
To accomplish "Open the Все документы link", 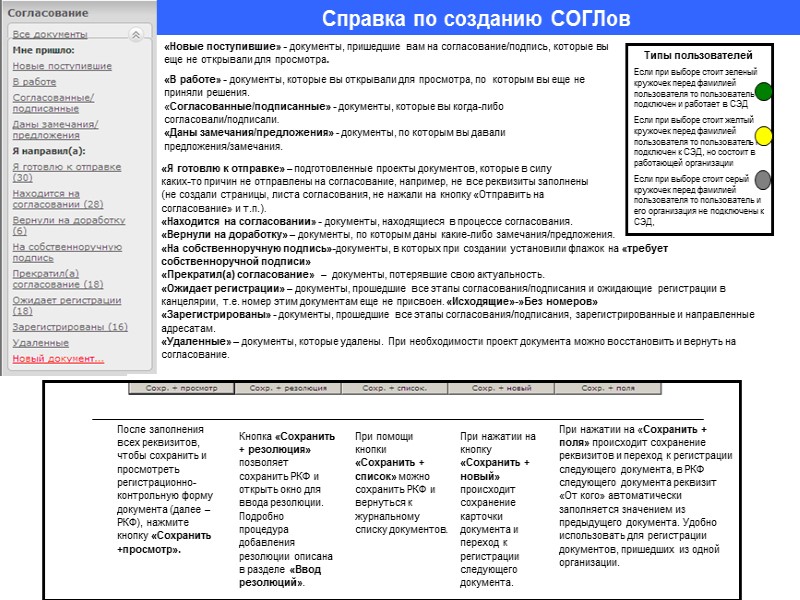I will (x=50, y=34).
